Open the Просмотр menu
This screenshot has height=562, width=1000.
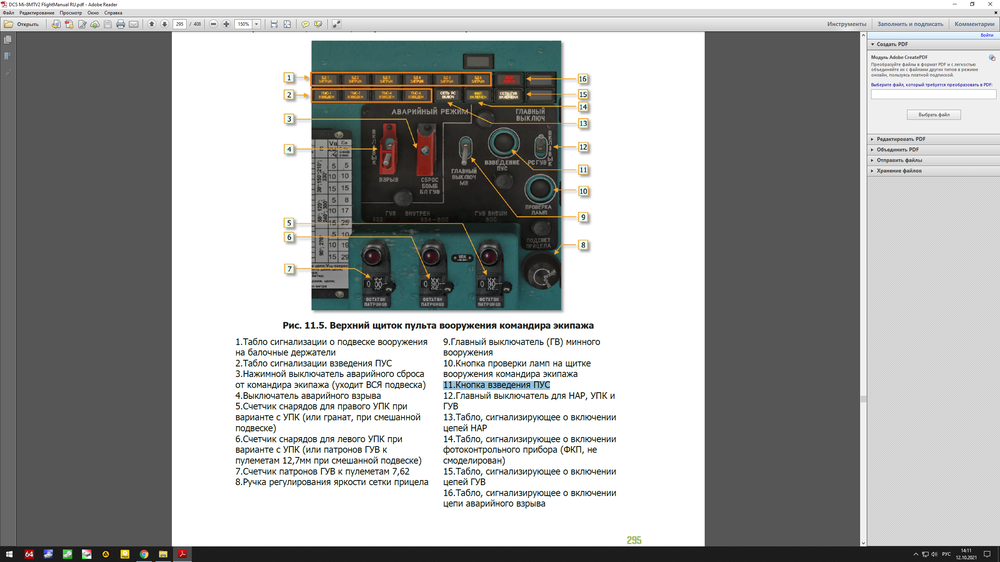pos(71,13)
